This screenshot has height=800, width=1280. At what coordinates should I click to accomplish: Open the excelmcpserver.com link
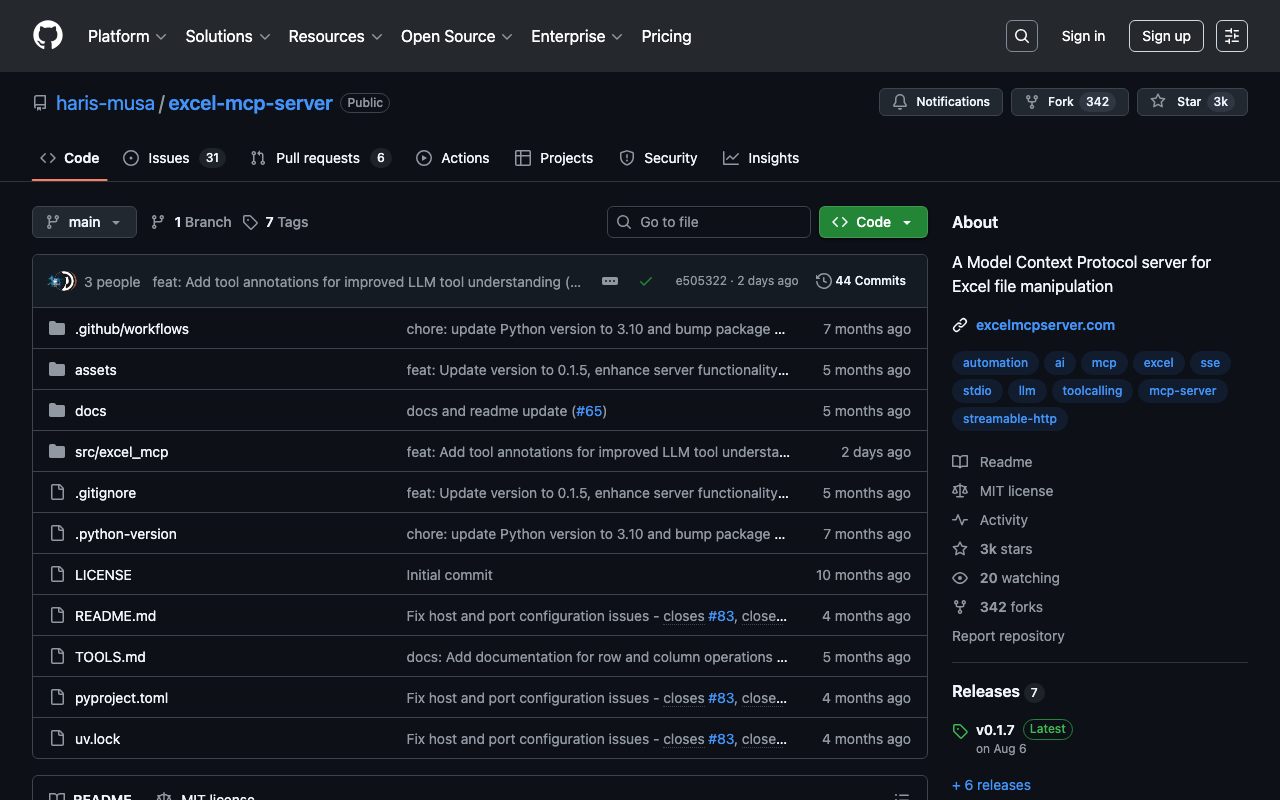pos(1045,325)
